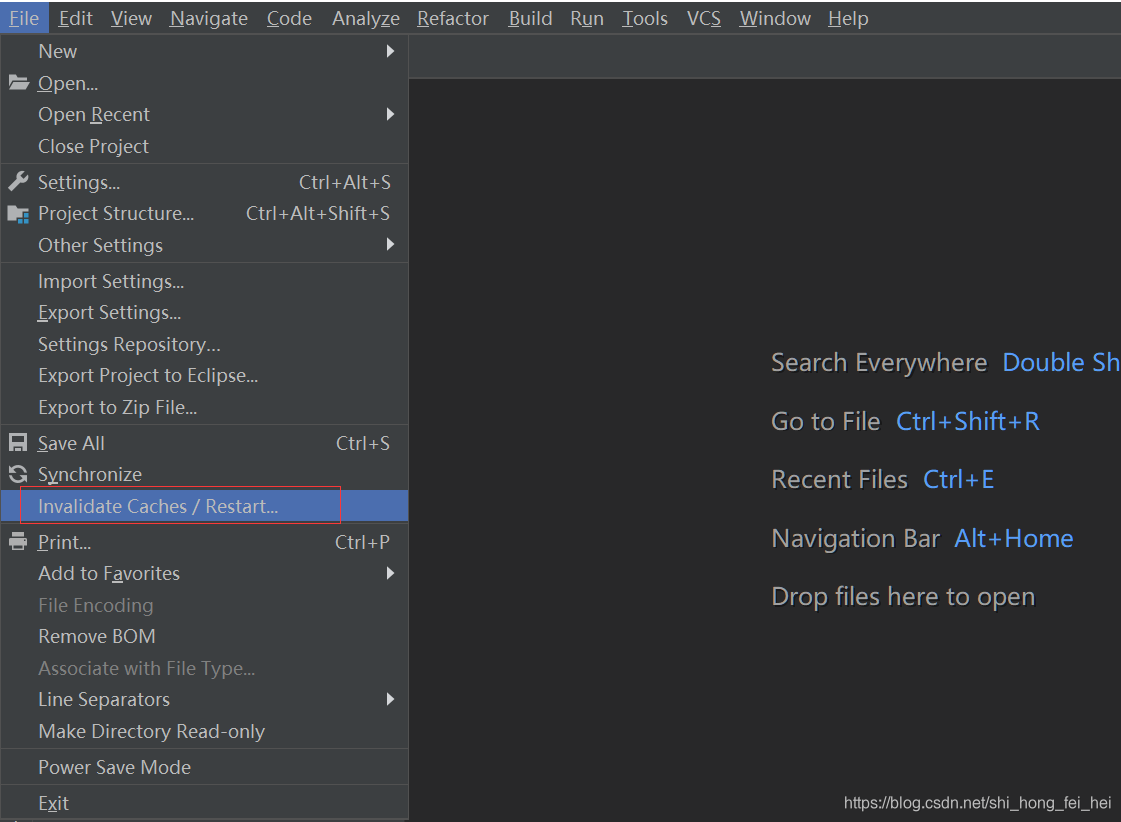
Task: Click the 'Double Sh' shortcut text
Action: click(1061, 363)
